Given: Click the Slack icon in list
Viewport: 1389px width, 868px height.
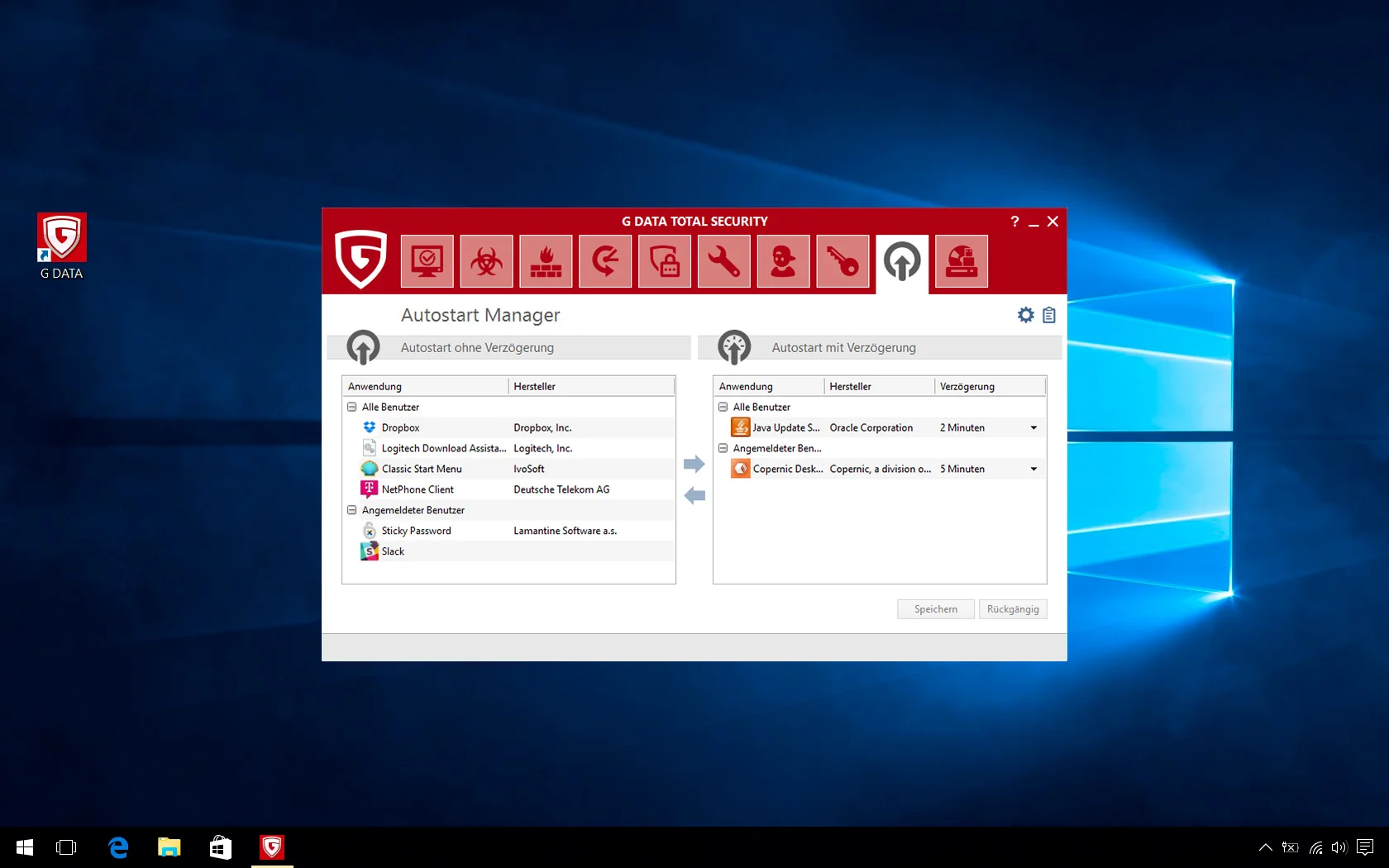Looking at the screenshot, I should pyautogui.click(x=370, y=551).
